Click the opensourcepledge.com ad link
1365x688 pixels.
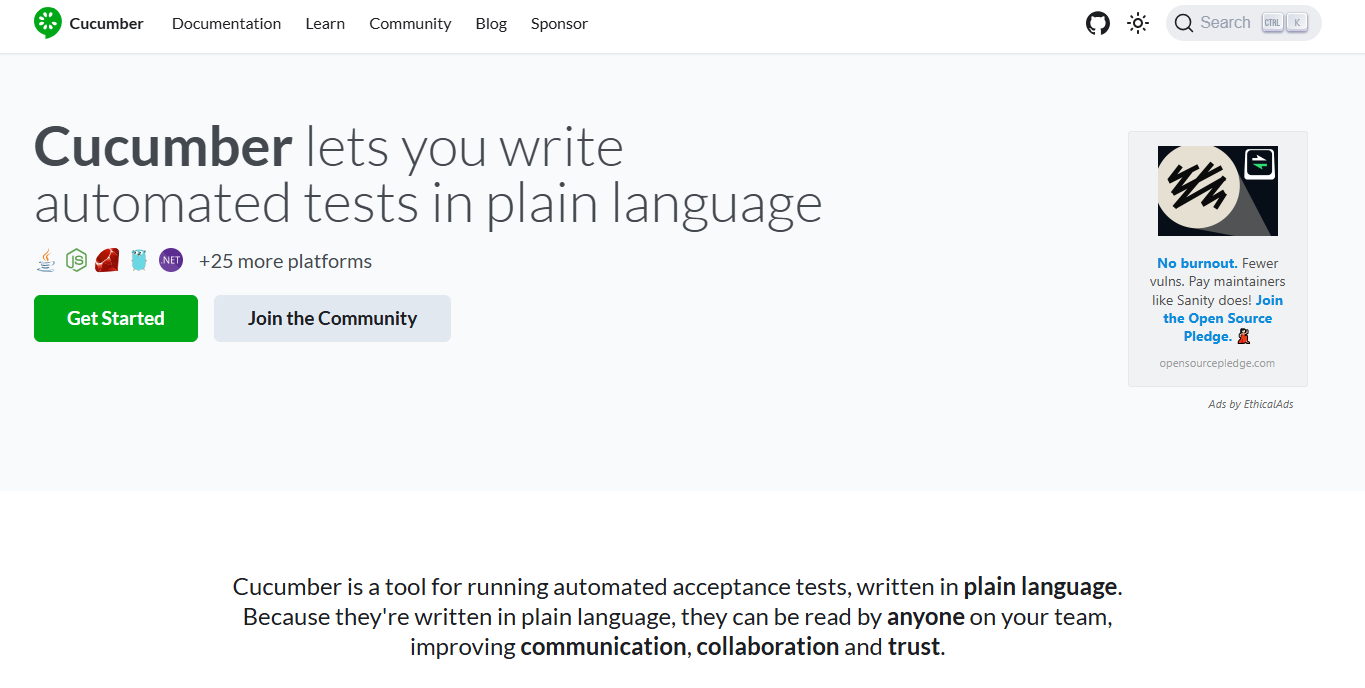(1217, 363)
